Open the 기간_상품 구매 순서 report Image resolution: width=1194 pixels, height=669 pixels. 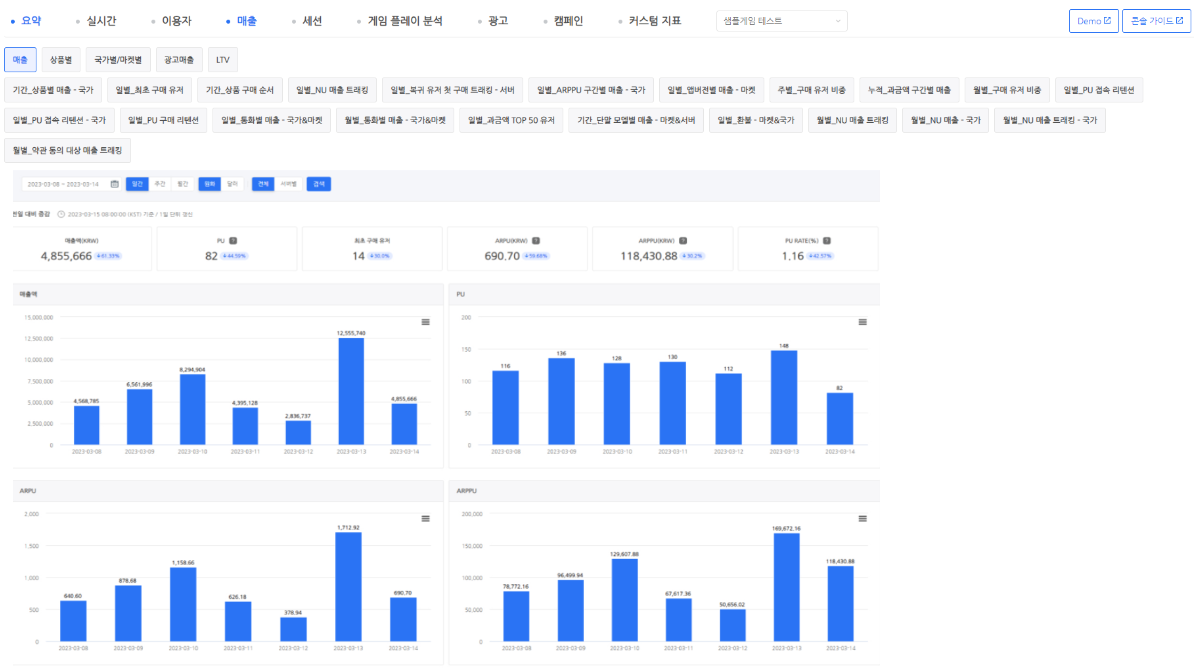coord(240,90)
